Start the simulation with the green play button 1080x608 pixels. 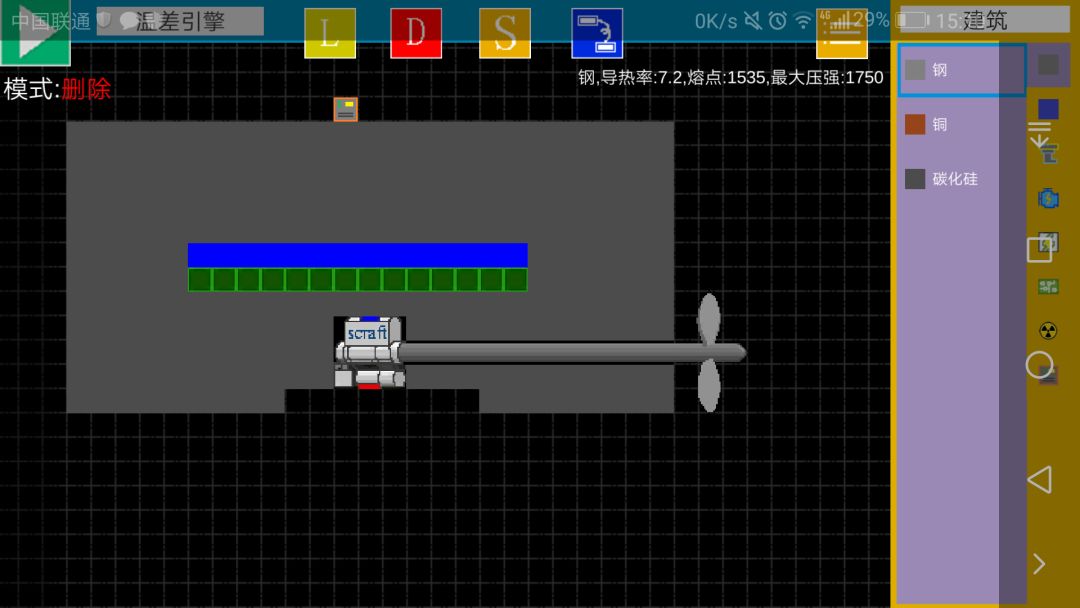(x=35, y=34)
